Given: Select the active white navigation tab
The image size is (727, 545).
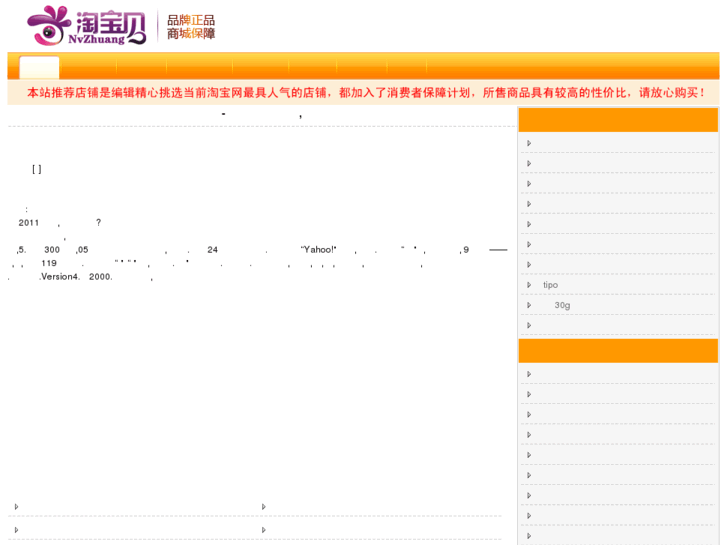Looking at the screenshot, I should click(x=39, y=68).
